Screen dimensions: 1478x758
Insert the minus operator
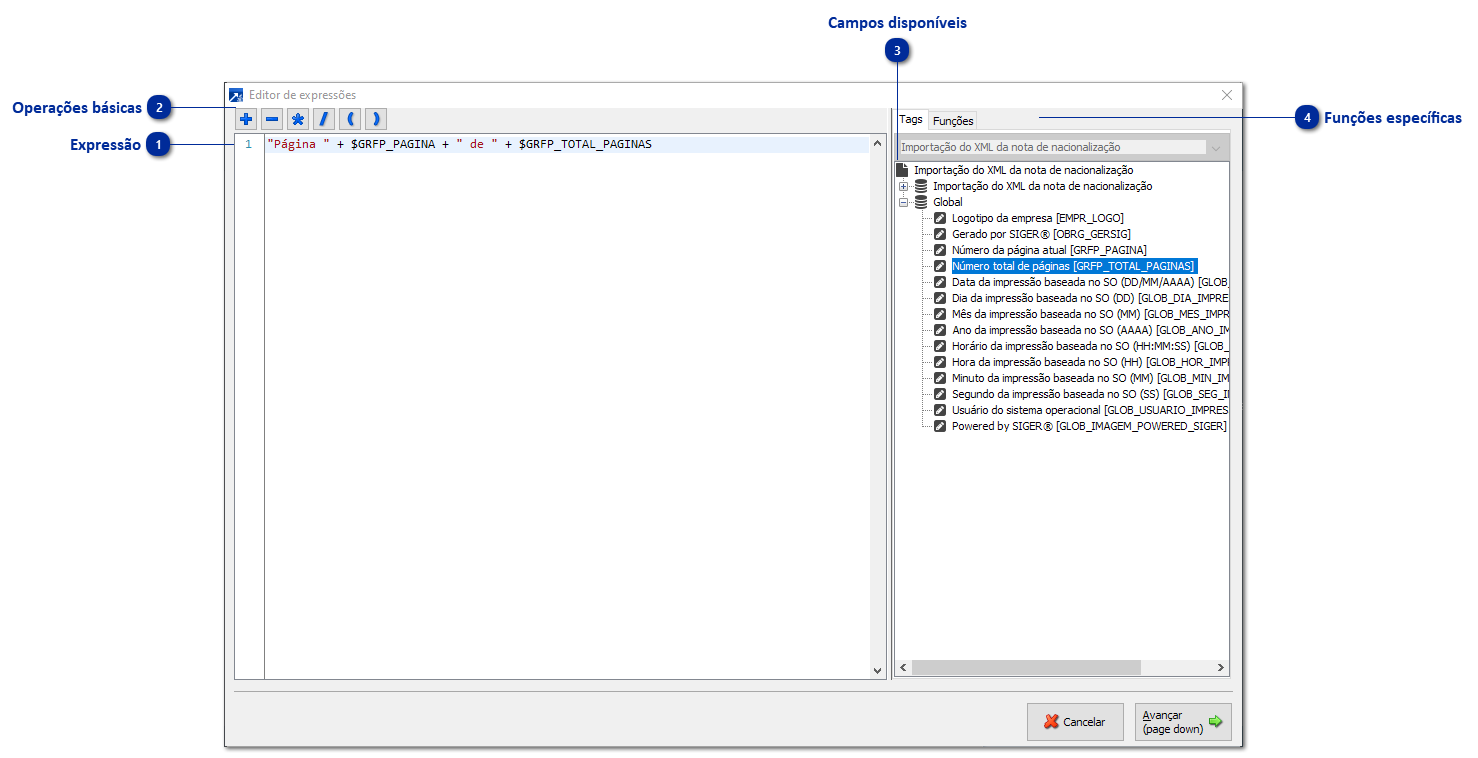click(272, 120)
